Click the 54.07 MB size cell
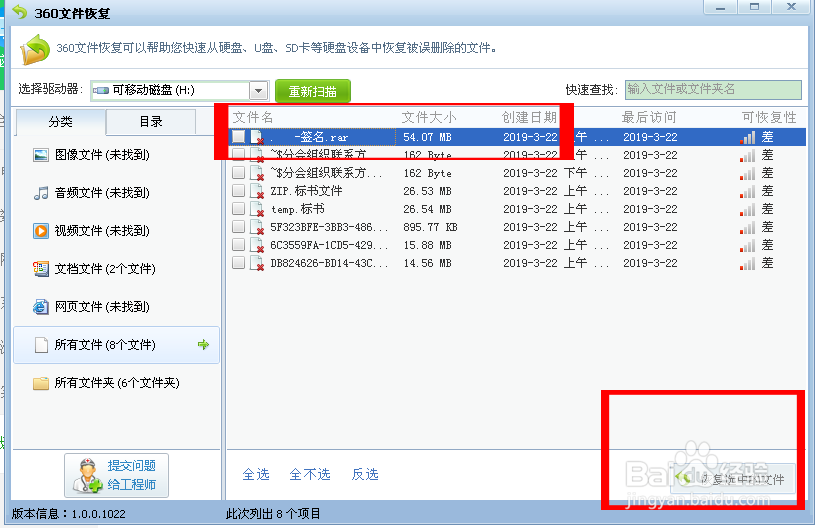The image size is (815, 528). [427, 138]
